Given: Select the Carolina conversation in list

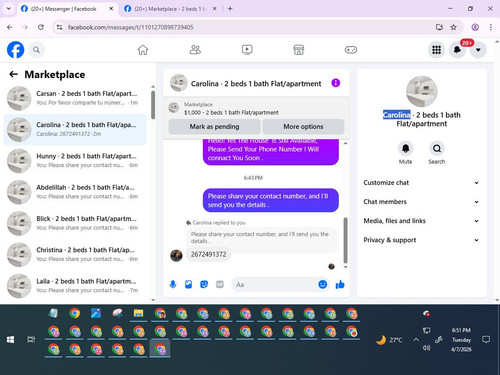Looking at the screenshot, I should click(x=75, y=129).
